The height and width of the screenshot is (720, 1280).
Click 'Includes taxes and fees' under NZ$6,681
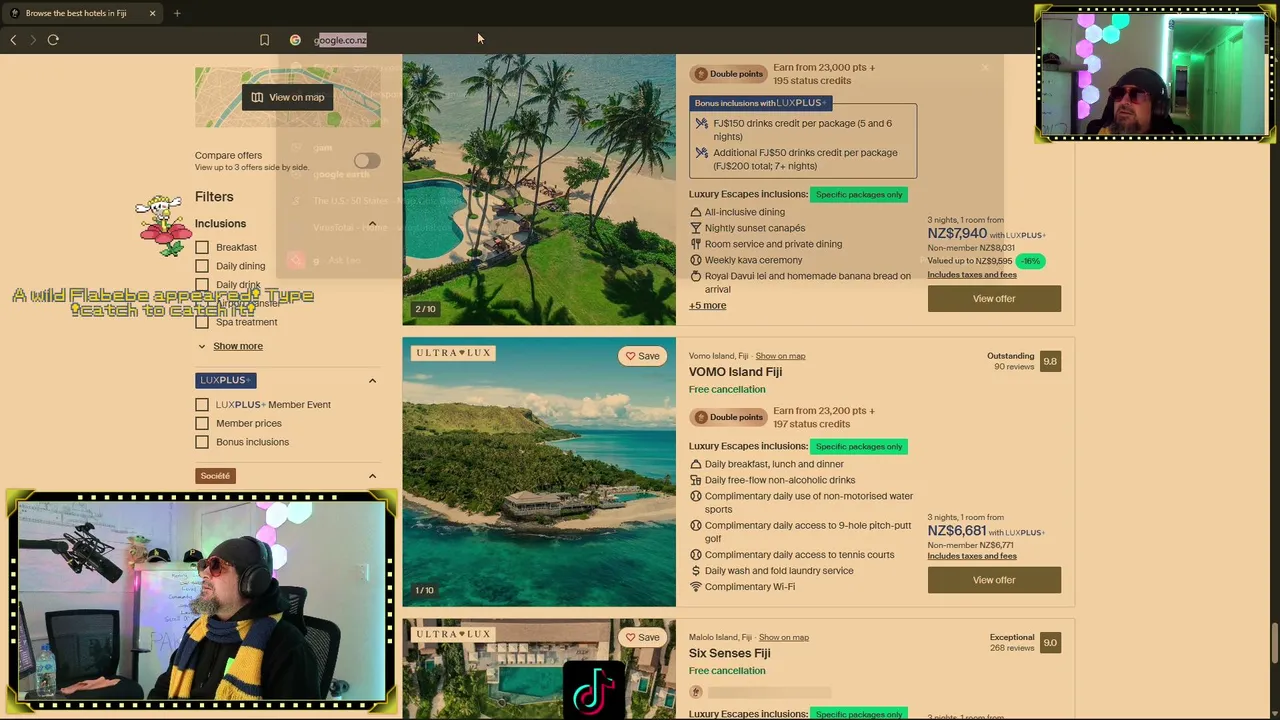972,556
